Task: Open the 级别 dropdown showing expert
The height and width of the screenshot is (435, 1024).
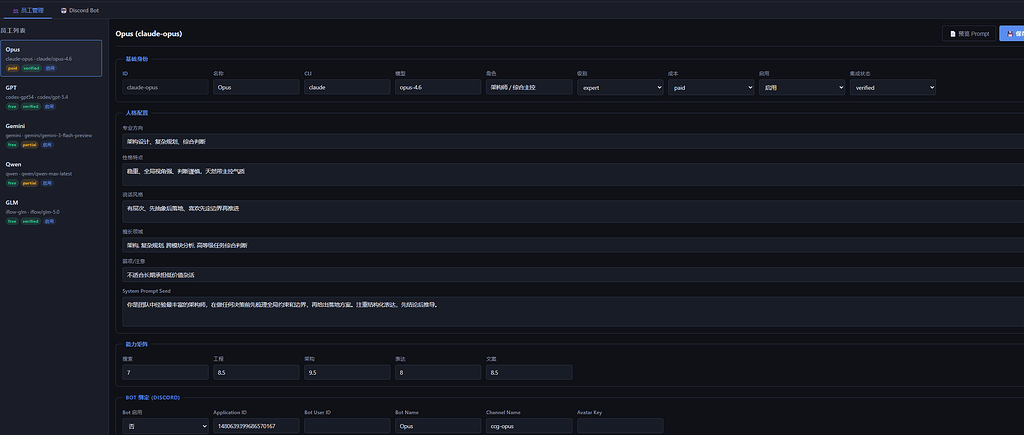Action: point(620,87)
